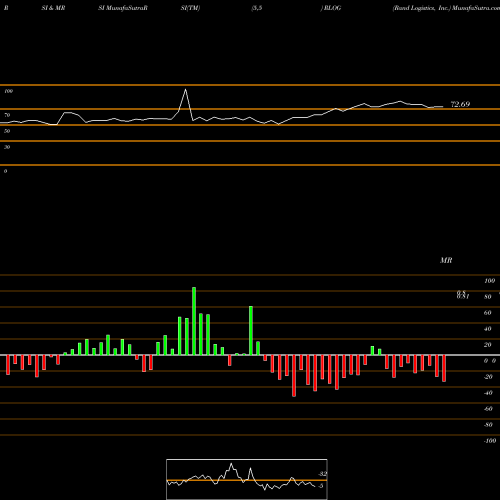Click the '(5,5' parameter text in header
Screen dimensions: 500x500
point(257,8)
